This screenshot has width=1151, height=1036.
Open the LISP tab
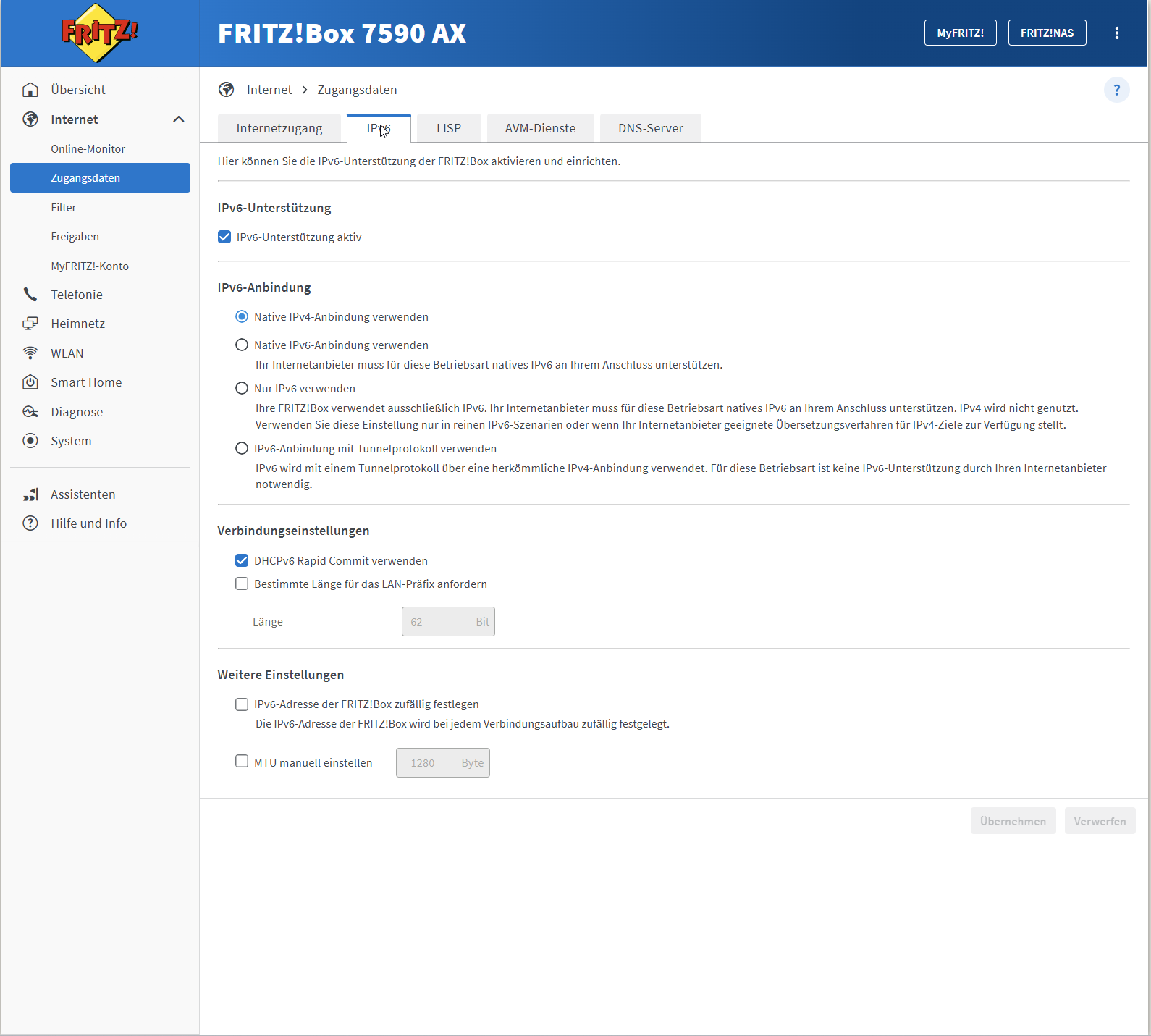point(449,128)
